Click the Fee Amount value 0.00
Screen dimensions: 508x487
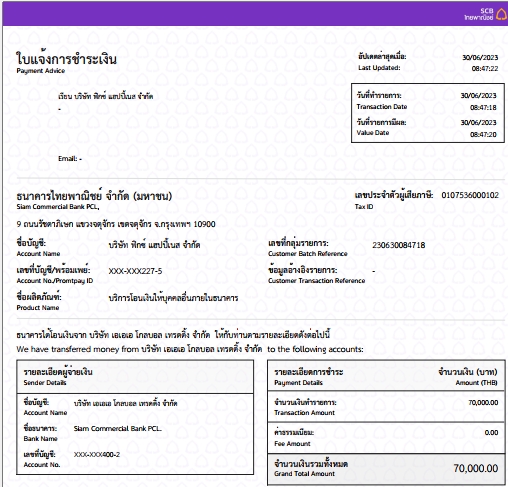point(491,432)
